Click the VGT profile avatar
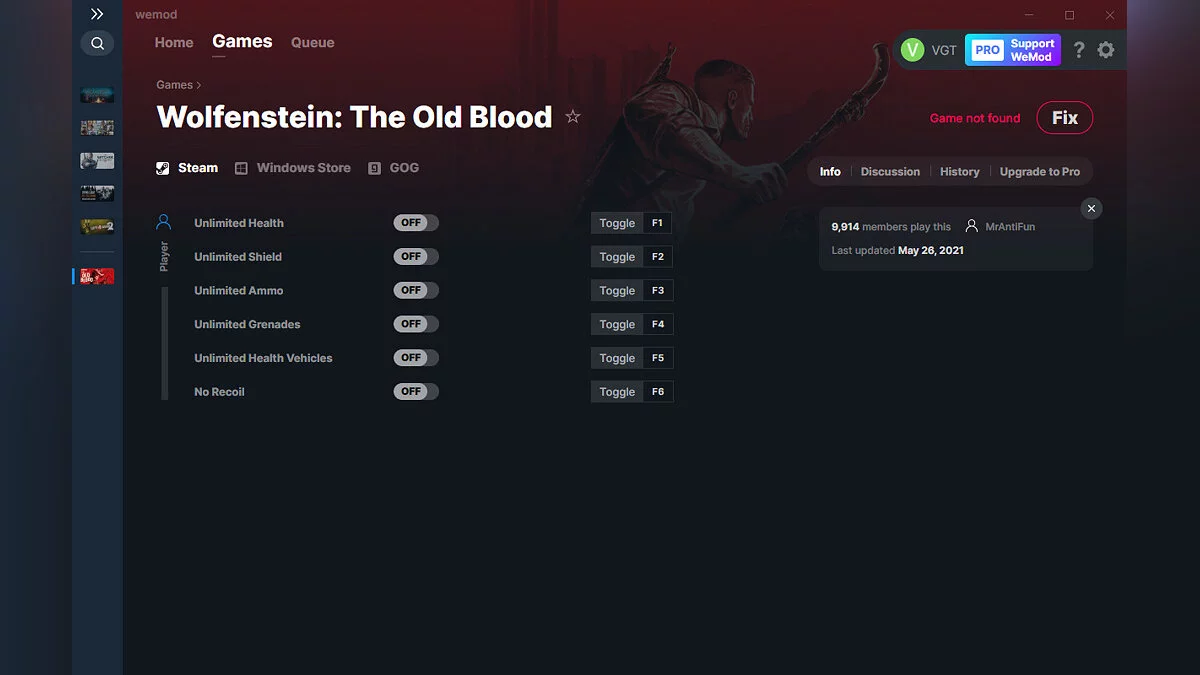The width and height of the screenshot is (1200, 675). click(x=912, y=49)
